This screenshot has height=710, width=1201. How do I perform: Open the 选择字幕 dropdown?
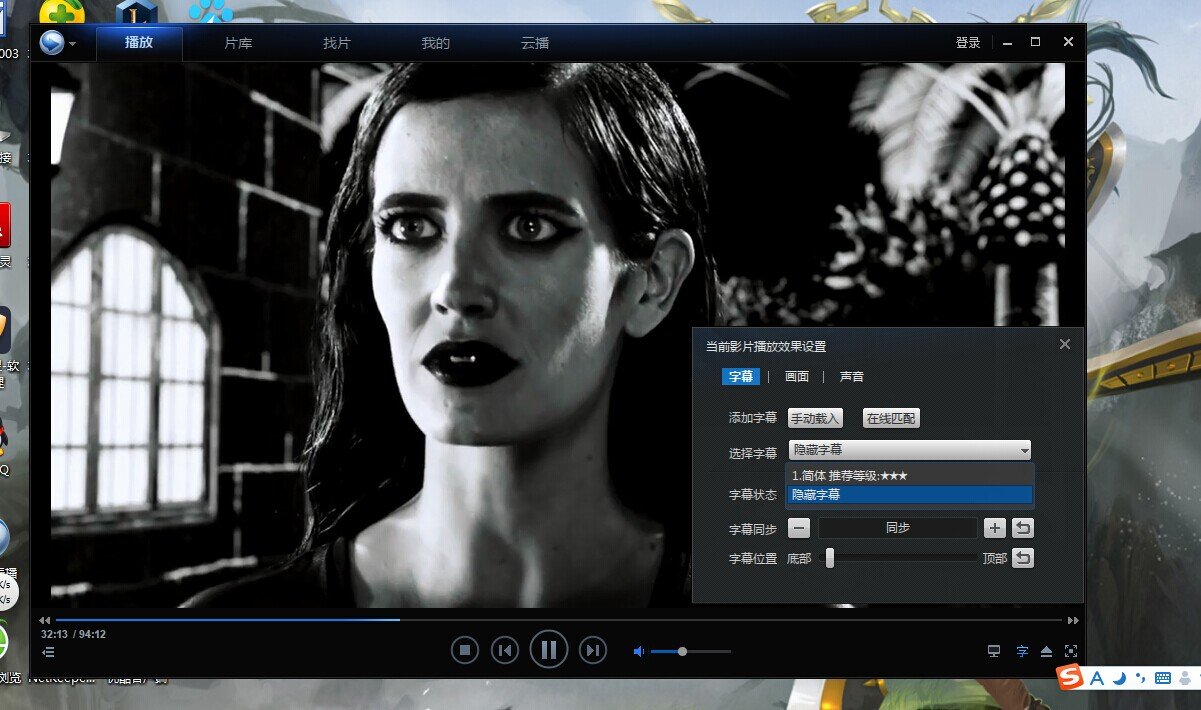point(909,451)
